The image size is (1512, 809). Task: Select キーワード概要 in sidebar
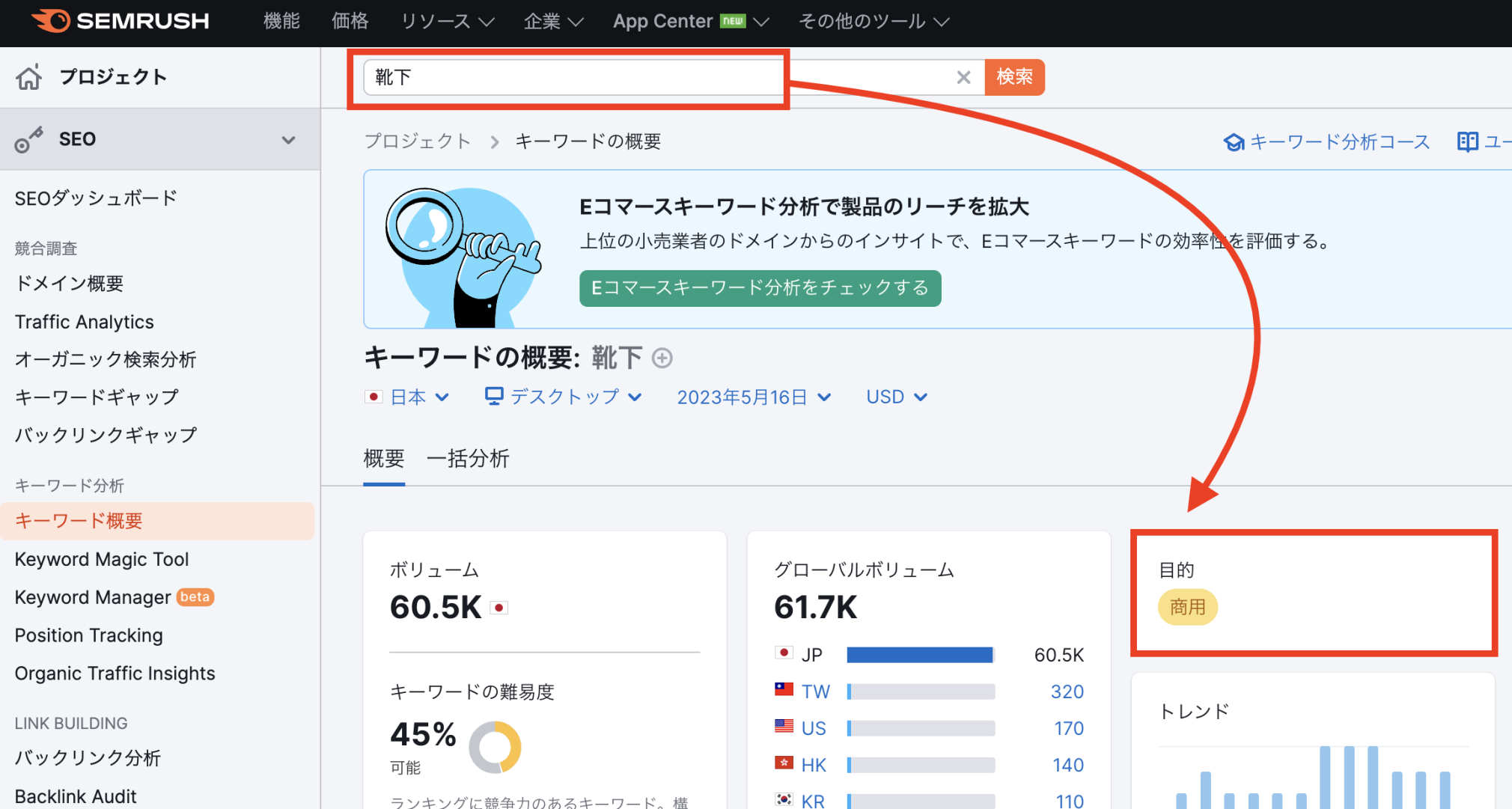(x=157, y=521)
